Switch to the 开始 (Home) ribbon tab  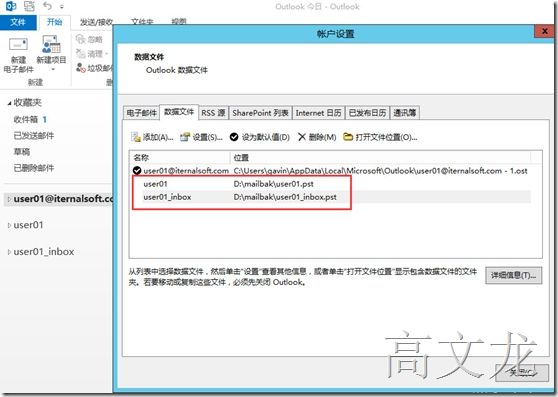click(x=54, y=22)
